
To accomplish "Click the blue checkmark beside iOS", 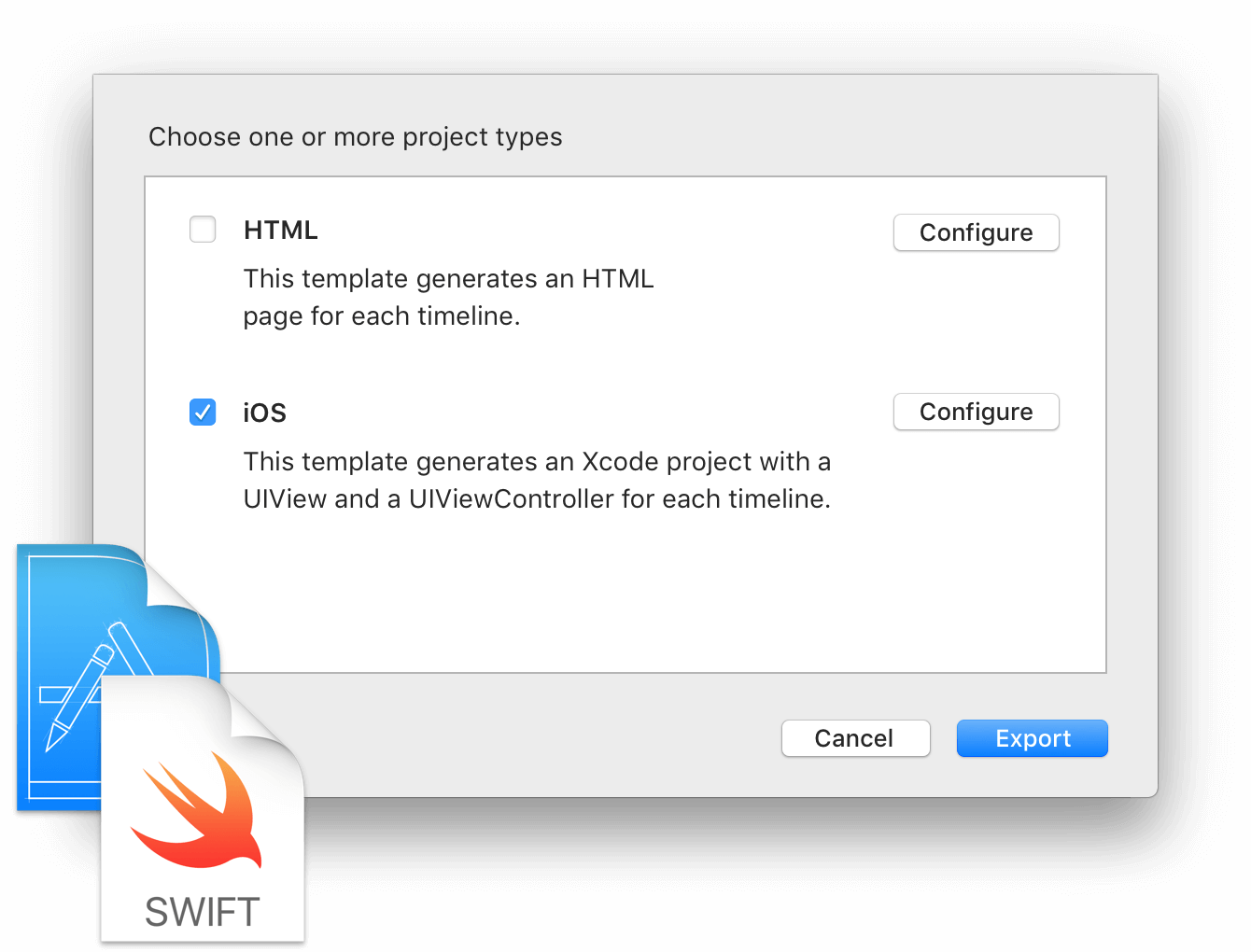I will pyautogui.click(x=203, y=412).
